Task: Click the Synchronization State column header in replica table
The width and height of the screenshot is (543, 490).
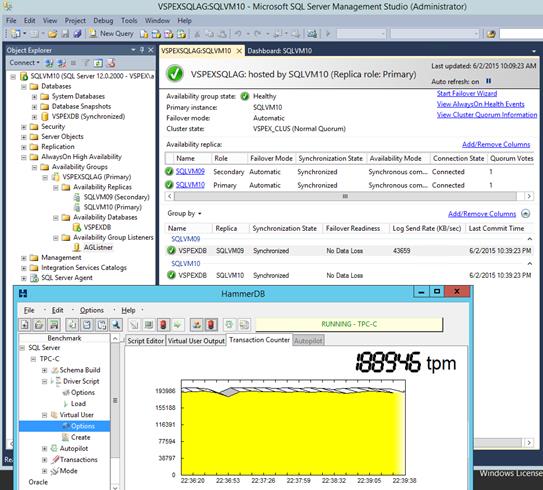Action: coord(330,158)
